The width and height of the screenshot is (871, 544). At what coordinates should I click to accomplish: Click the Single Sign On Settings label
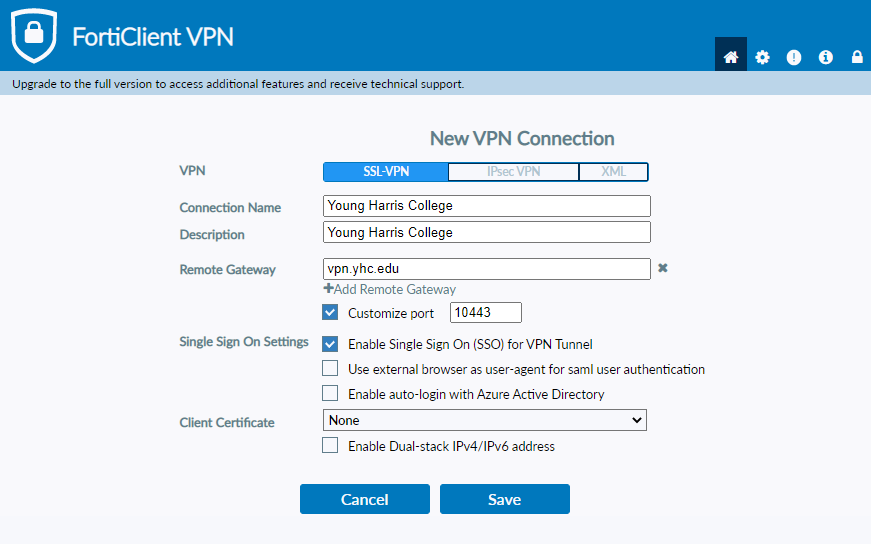243,342
